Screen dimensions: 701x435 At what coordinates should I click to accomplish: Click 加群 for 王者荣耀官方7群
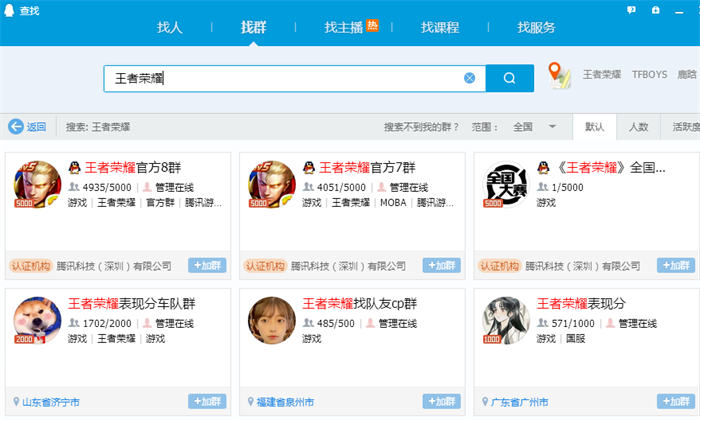(441, 266)
